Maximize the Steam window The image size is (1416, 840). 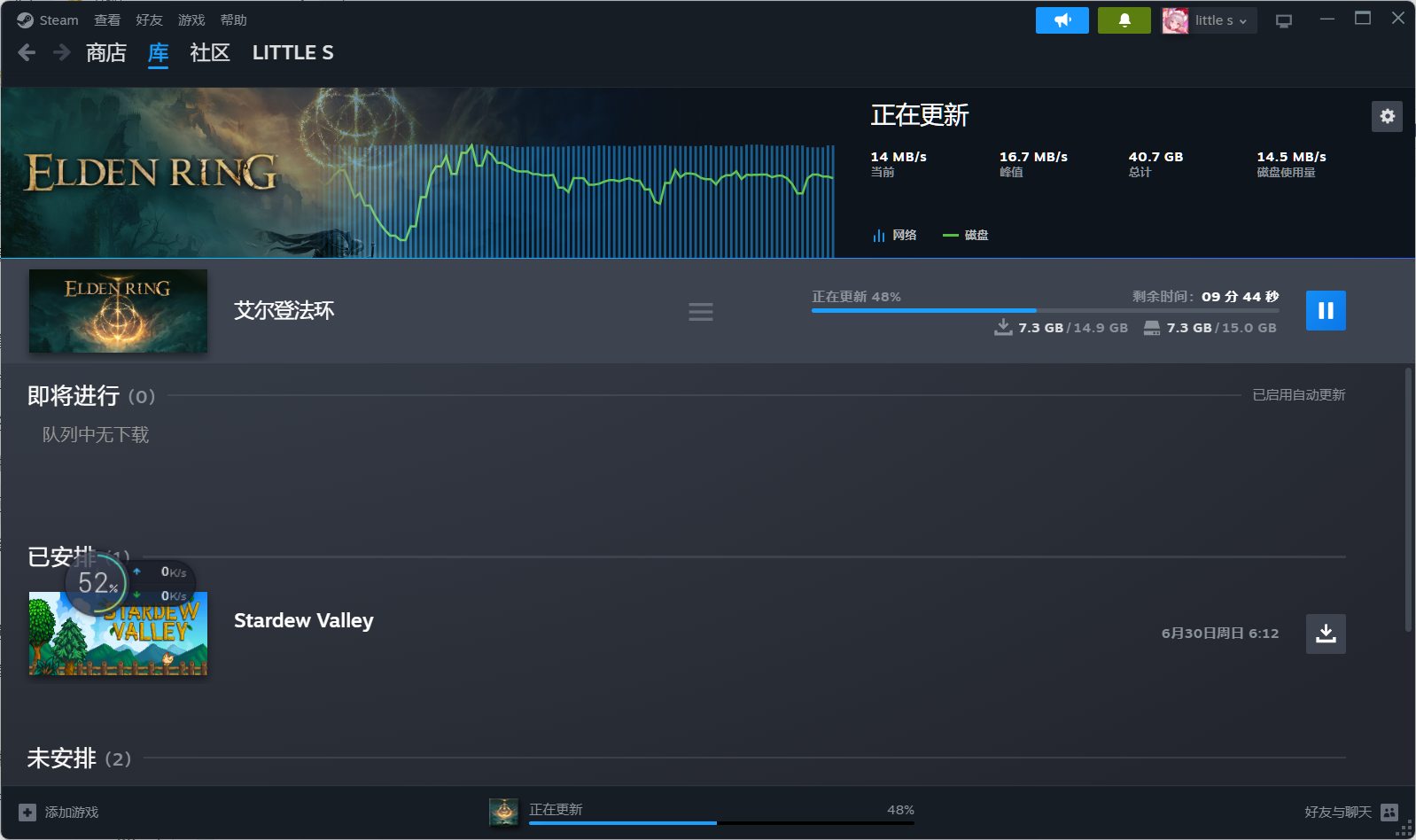click(x=1363, y=19)
